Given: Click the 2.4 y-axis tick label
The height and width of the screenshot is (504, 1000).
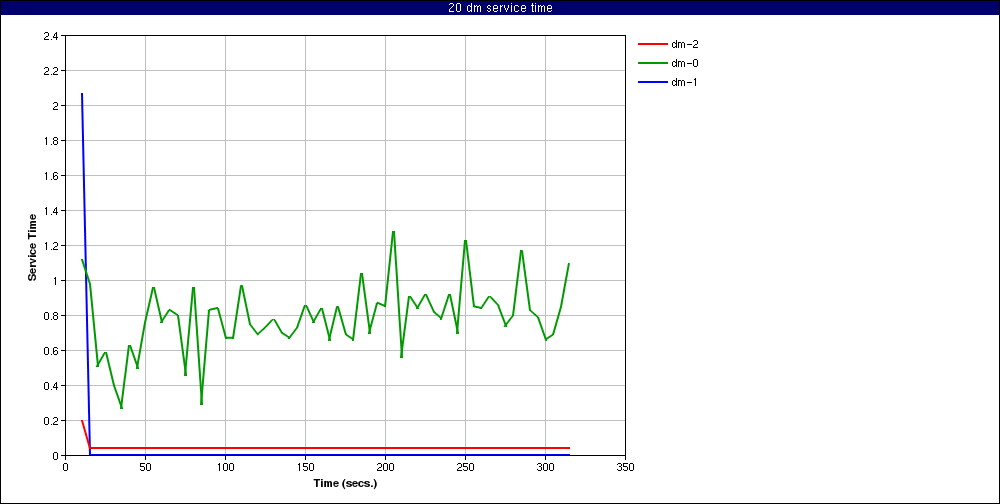Looking at the screenshot, I should pos(50,36).
